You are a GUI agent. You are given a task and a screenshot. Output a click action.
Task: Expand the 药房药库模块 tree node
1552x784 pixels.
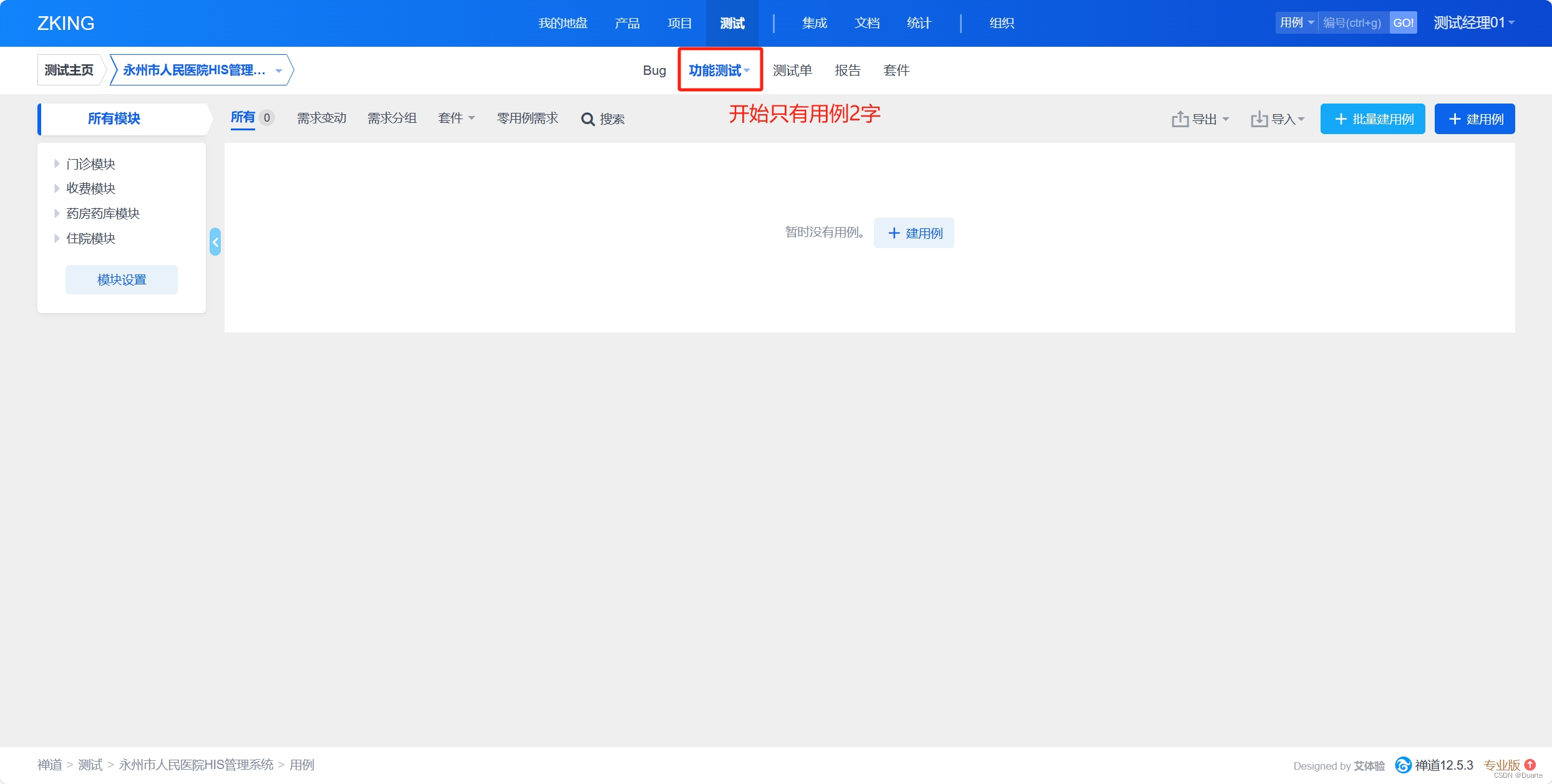pyautogui.click(x=57, y=213)
